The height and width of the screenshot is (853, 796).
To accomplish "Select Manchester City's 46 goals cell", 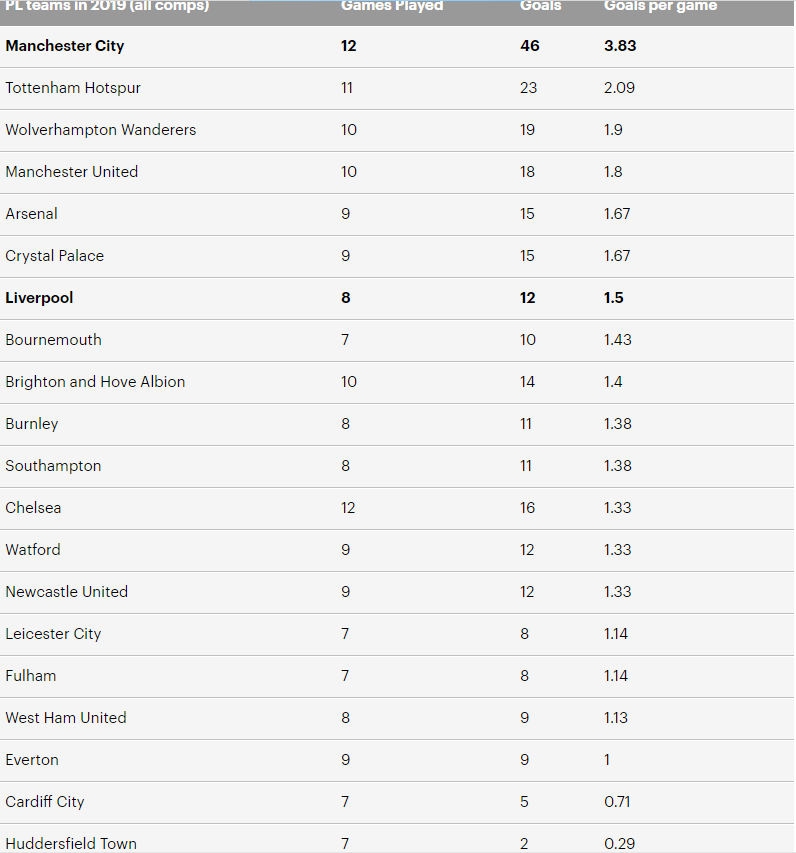I will [530, 46].
